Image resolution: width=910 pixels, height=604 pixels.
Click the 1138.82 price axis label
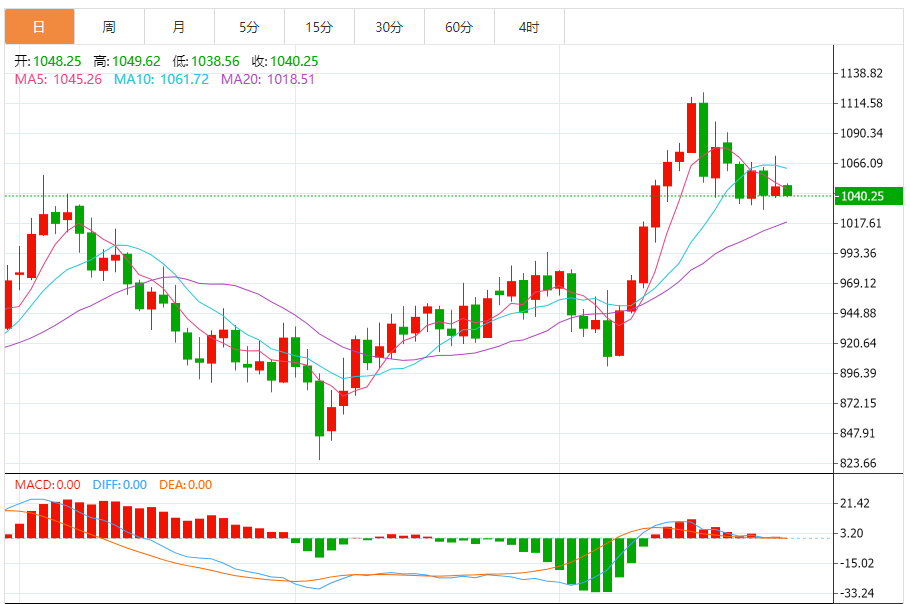point(862,73)
